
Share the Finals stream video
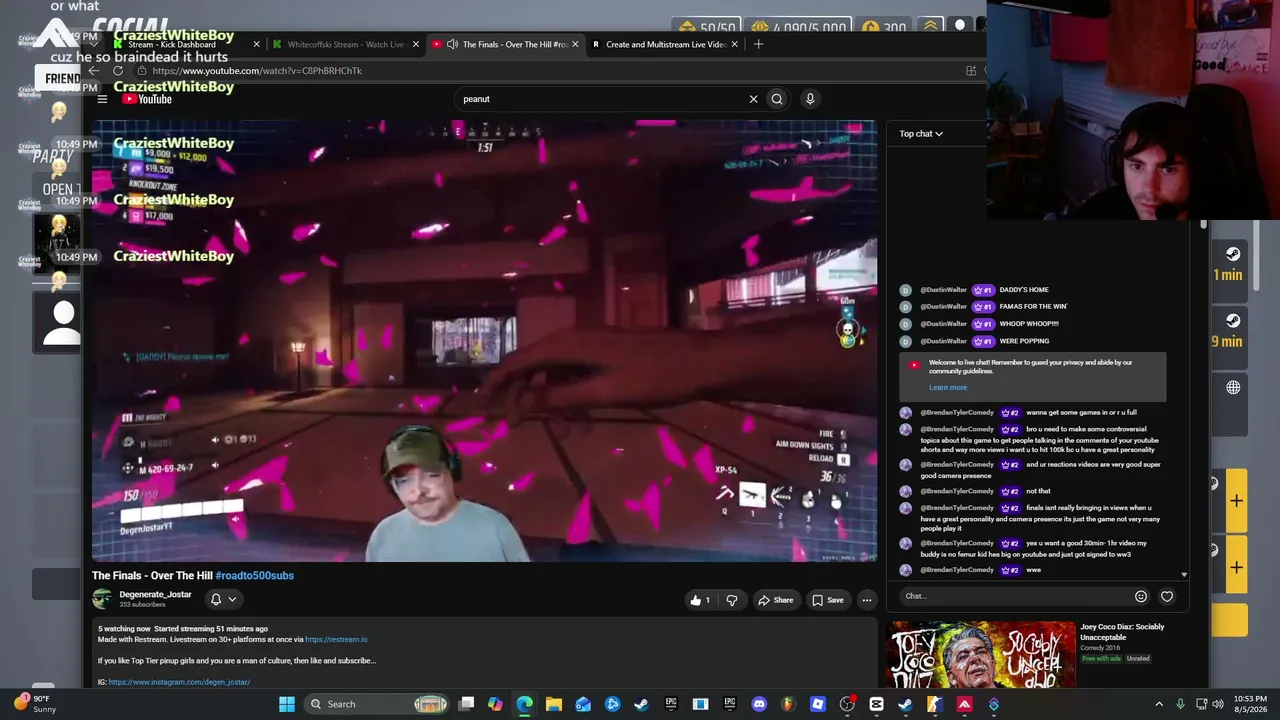tap(776, 600)
